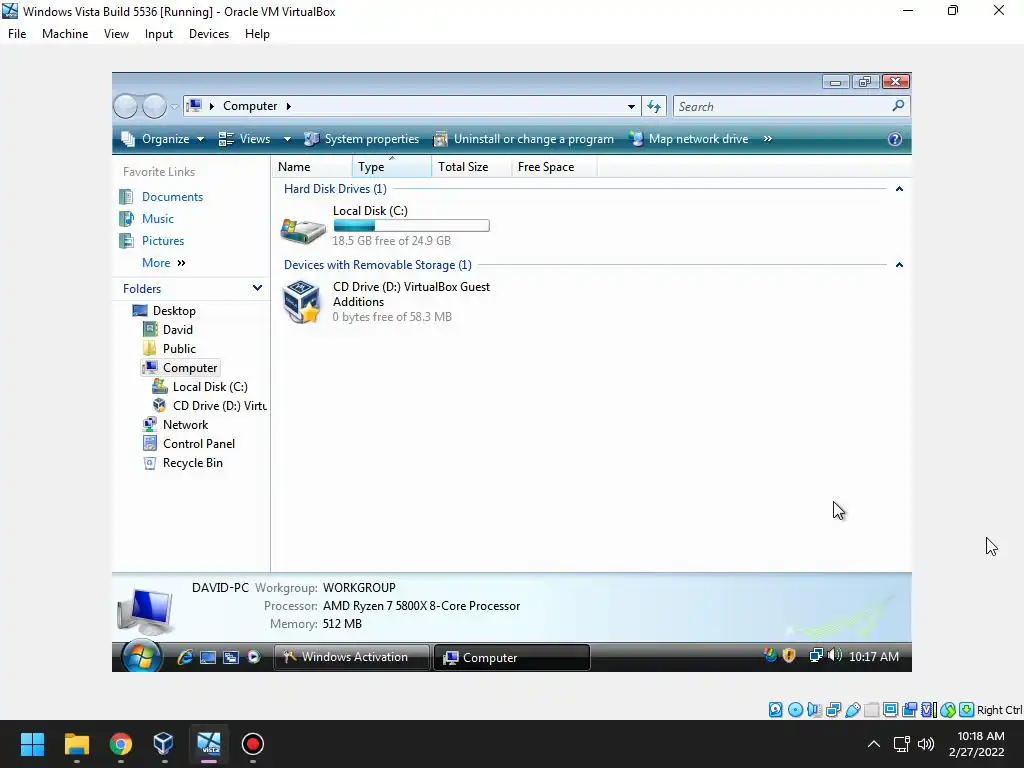
Task: Collapse Devices with Removable Storage group
Action: click(x=899, y=264)
